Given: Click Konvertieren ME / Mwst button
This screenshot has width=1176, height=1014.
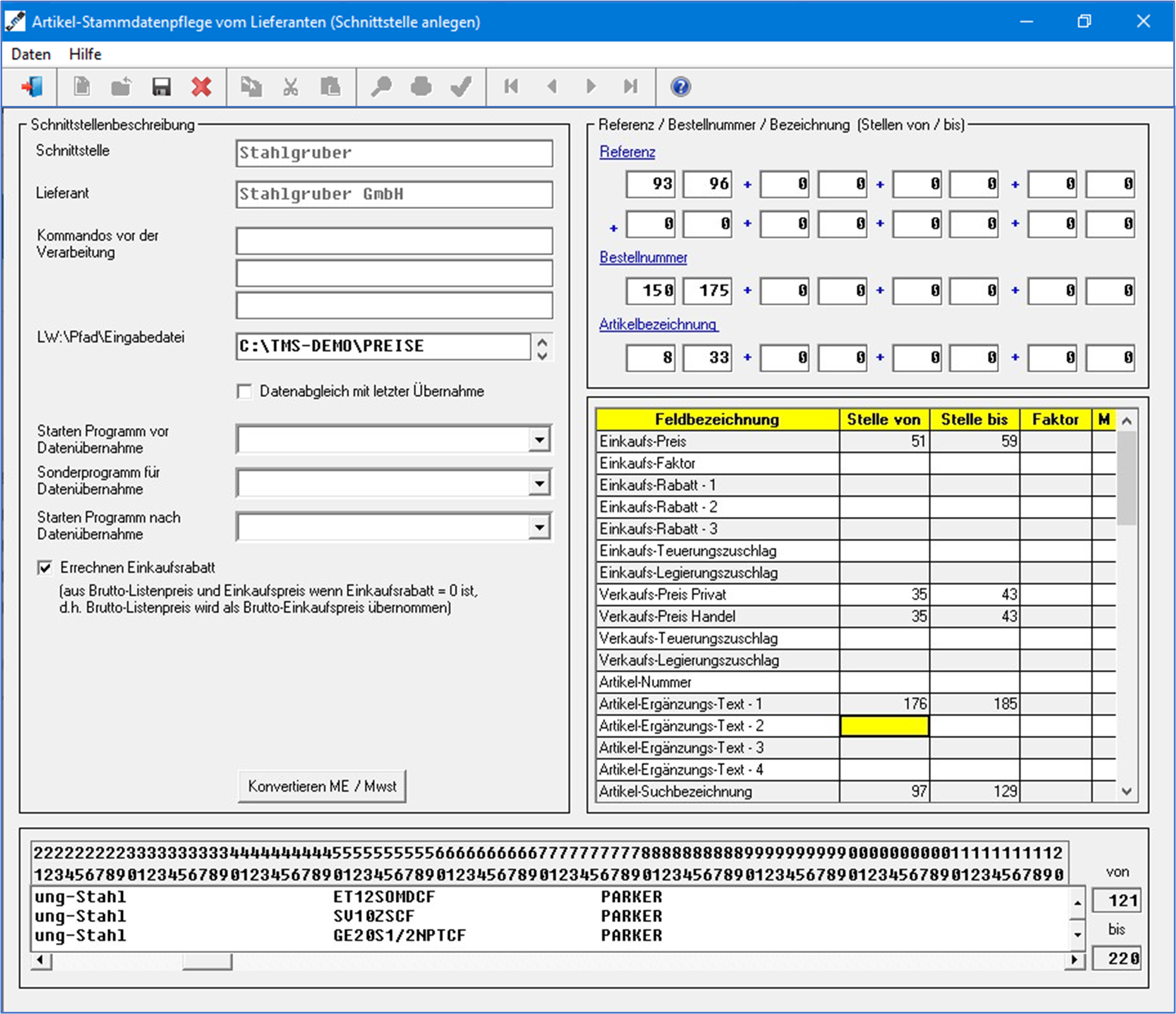Looking at the screenshot, I should pos(322,786).
